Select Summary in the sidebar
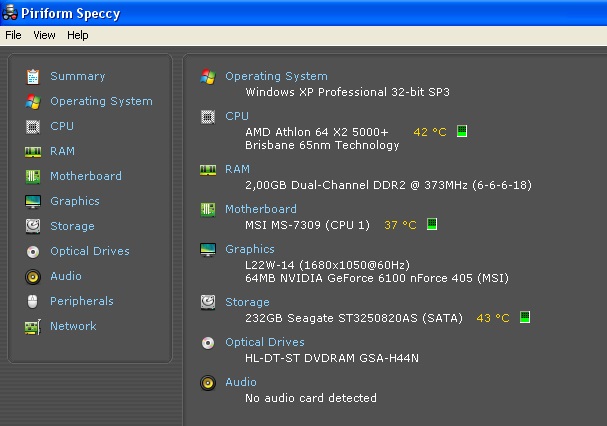The image size is (607, 426). (x=78, y=76)
